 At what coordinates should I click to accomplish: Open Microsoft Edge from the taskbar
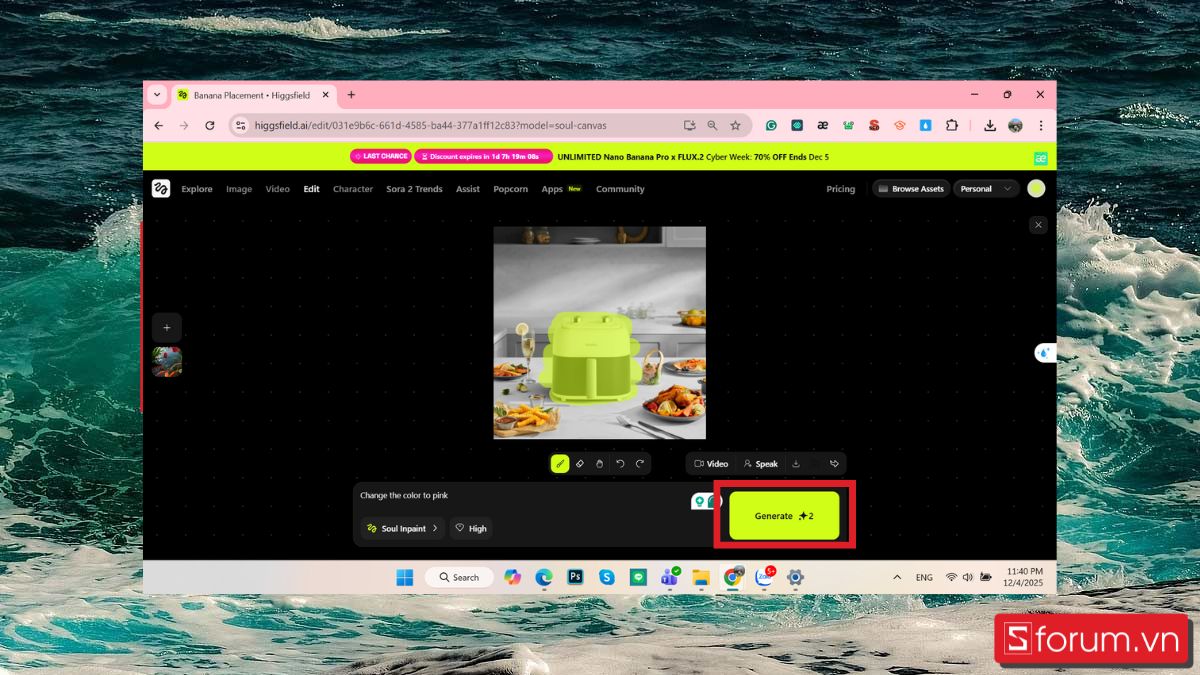(x=544, y=577)
